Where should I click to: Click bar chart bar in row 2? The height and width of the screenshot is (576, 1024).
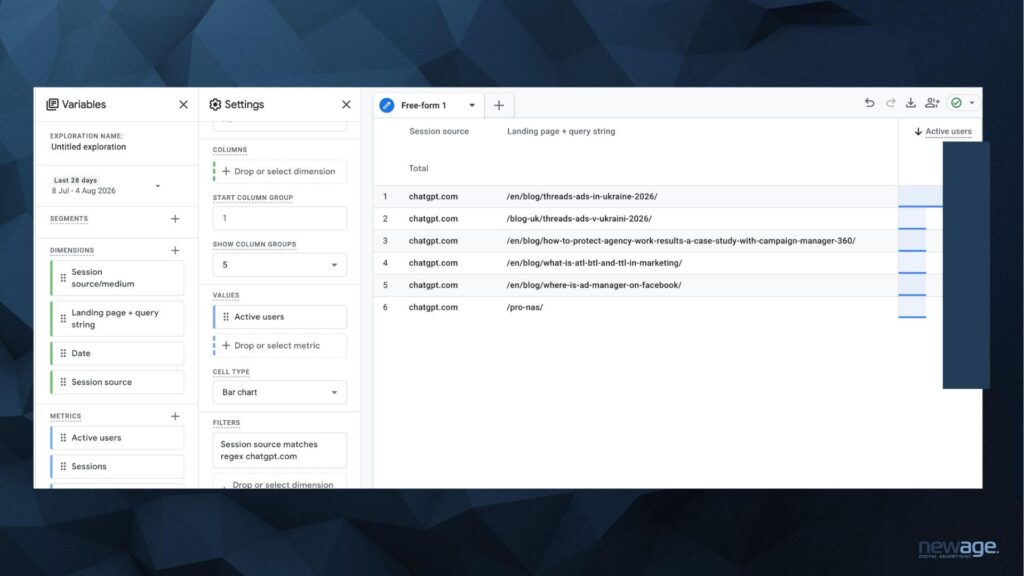click(912, 219)
